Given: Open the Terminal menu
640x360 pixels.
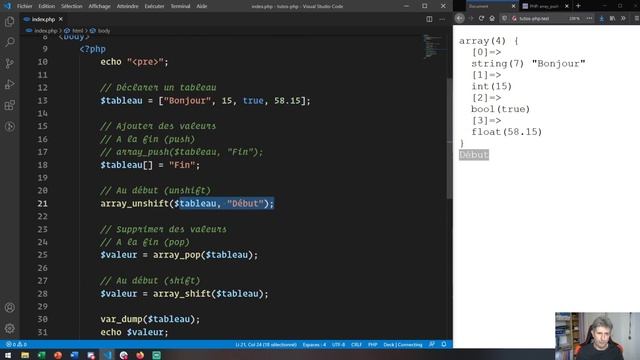Looking at the screenshot, I should [x=180, y=6].
